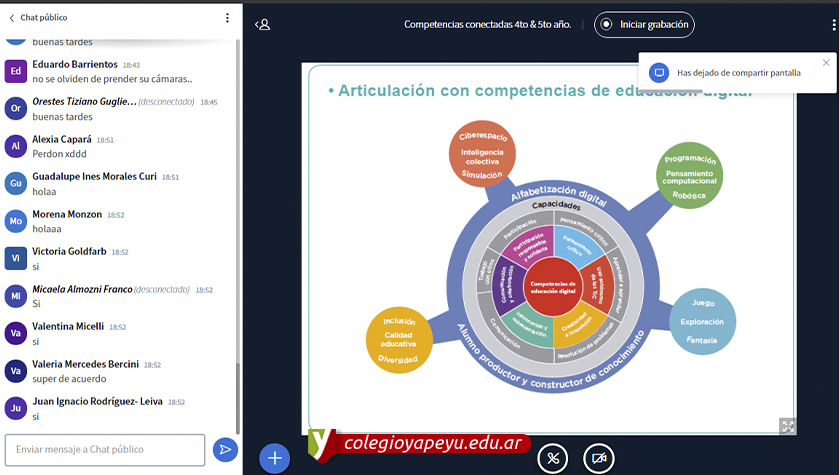Send the chat message with arrow button
The image size is (839, 475).
pyautogui.click(x=225, y=450)
